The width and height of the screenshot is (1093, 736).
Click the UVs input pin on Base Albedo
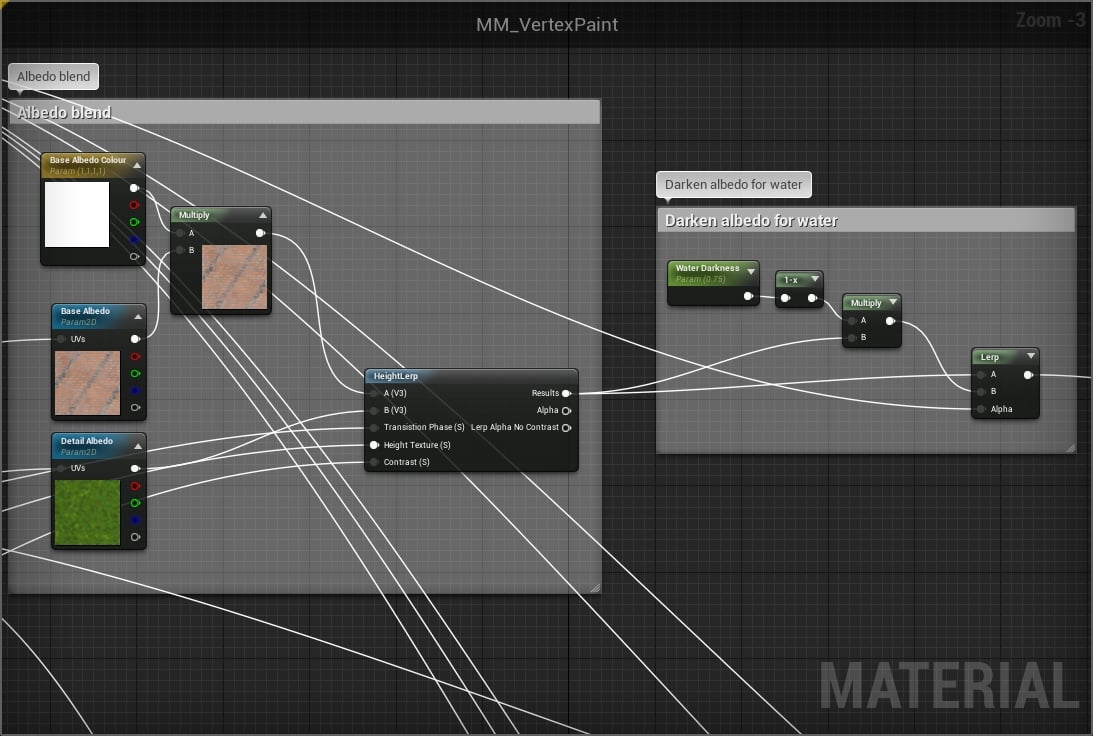point(61,339)
